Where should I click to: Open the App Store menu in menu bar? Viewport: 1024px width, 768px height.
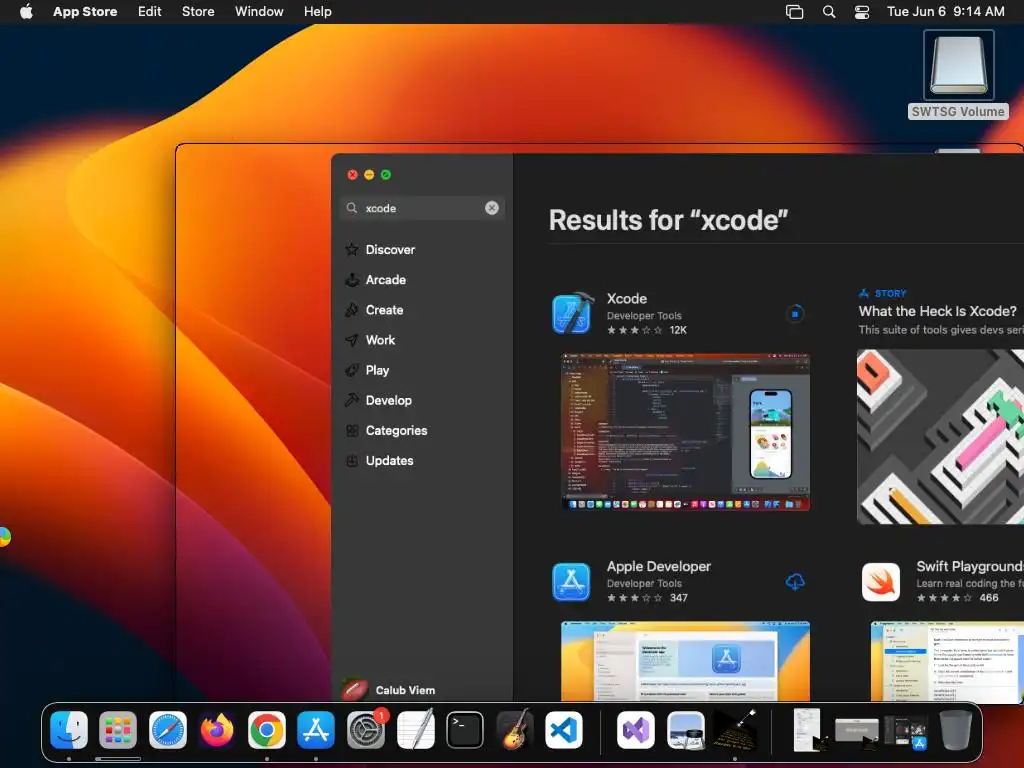coord(85,11)
